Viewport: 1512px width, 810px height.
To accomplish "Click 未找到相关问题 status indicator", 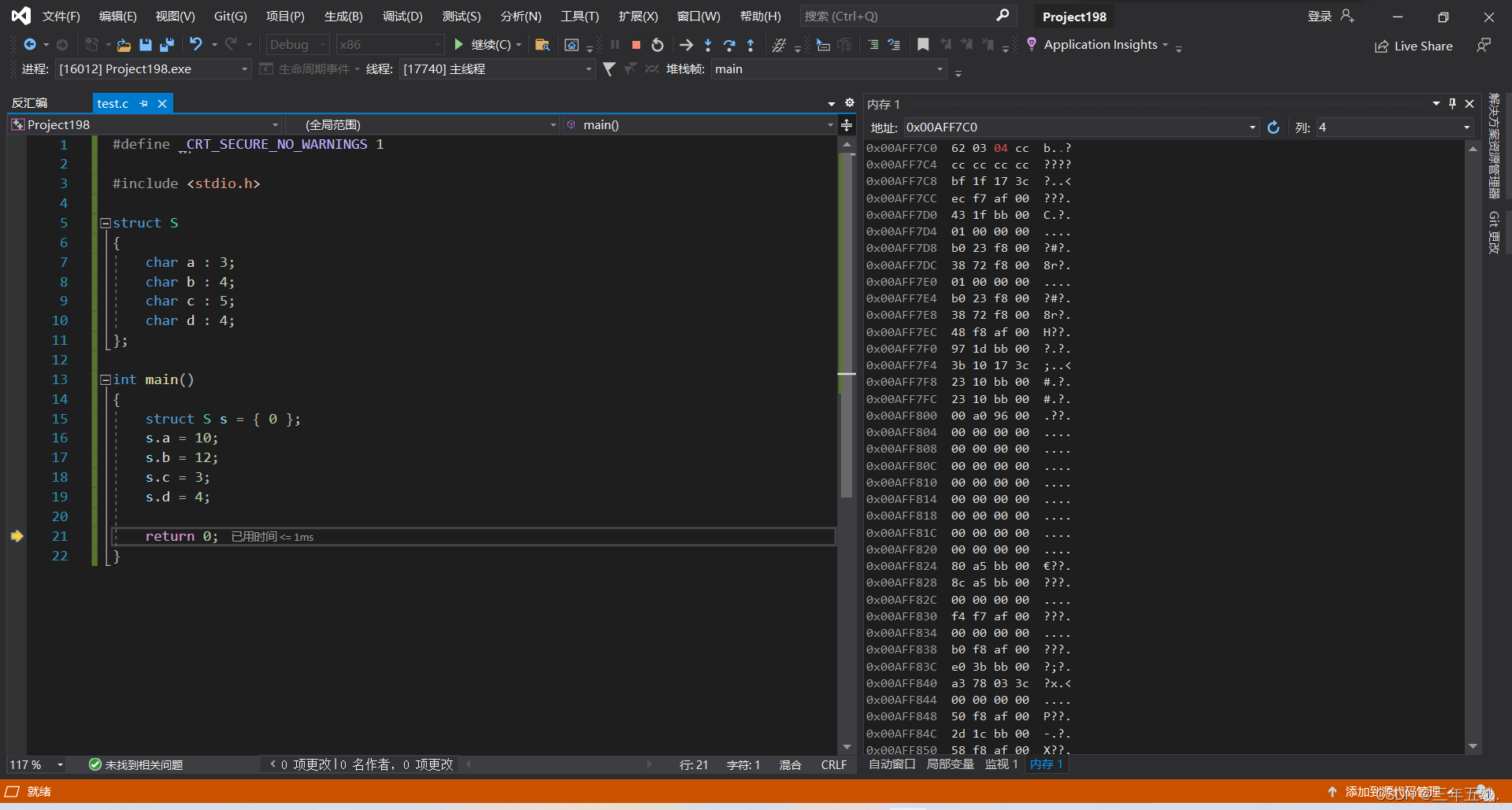I will click(x=136, y=765).
